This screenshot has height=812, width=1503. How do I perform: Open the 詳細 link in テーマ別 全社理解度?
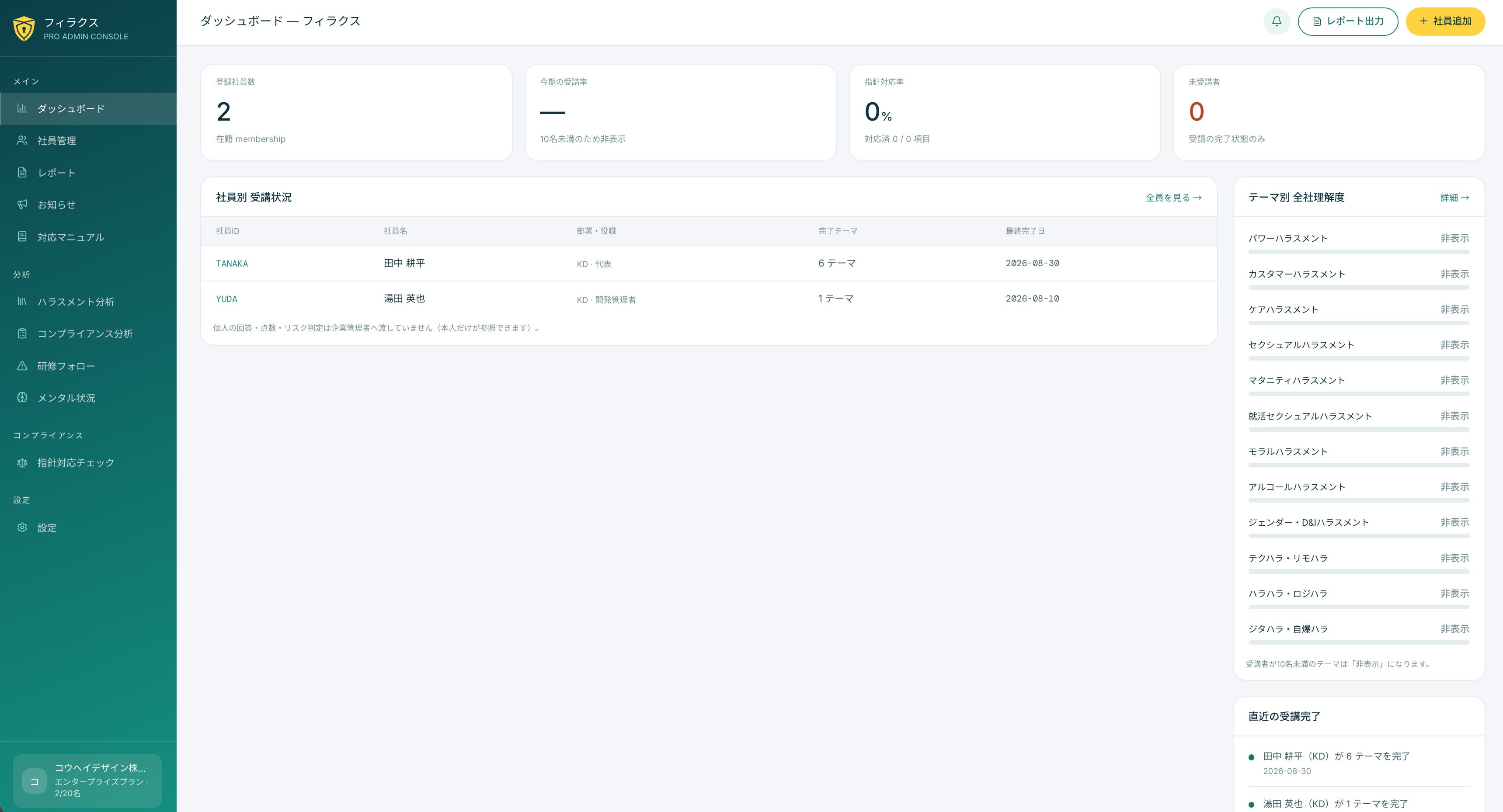(x=1454, y=198)
